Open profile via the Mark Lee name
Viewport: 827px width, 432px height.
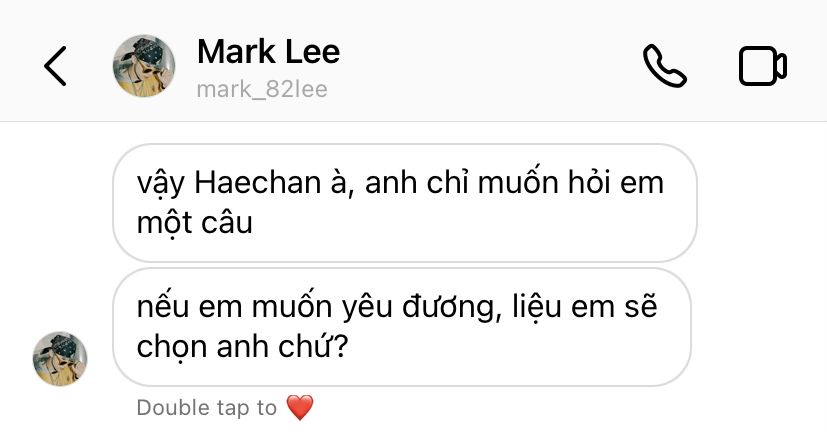(x=268, y=52)
